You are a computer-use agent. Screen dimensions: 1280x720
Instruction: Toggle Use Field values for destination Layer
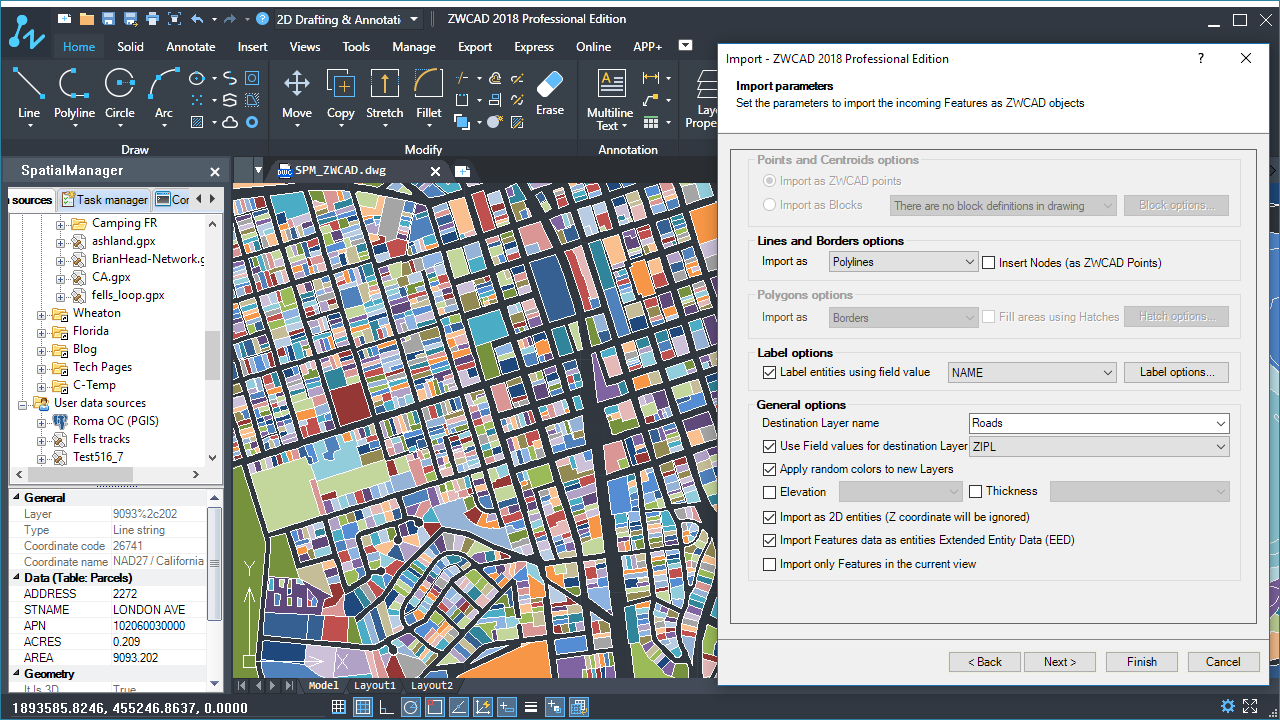pyautogui.click(x=769, y=446)
